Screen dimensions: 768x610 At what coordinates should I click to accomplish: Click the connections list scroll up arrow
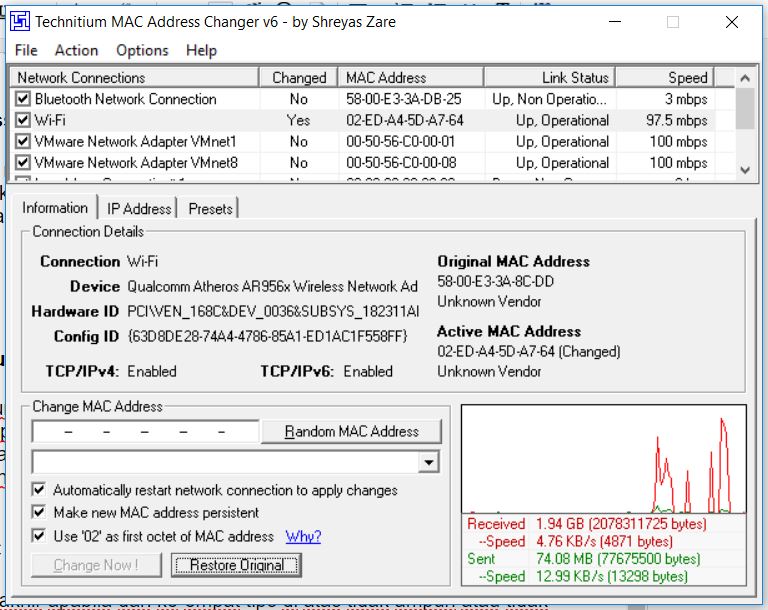pos(745,77)
